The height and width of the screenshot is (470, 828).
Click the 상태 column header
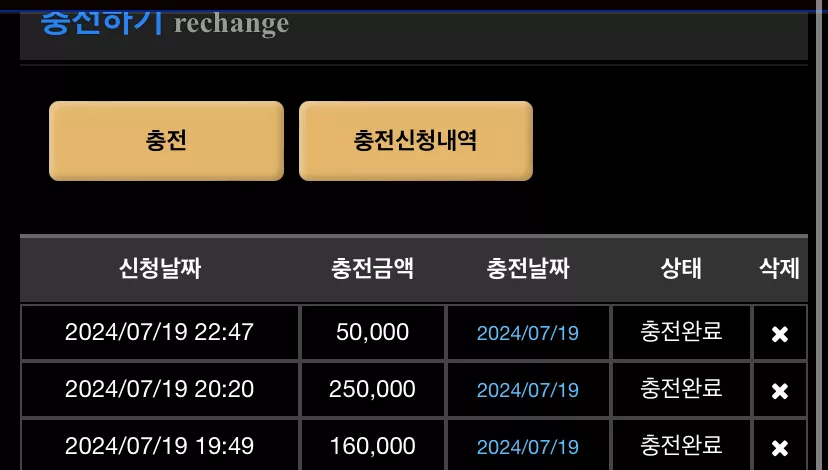pos(681,268)
